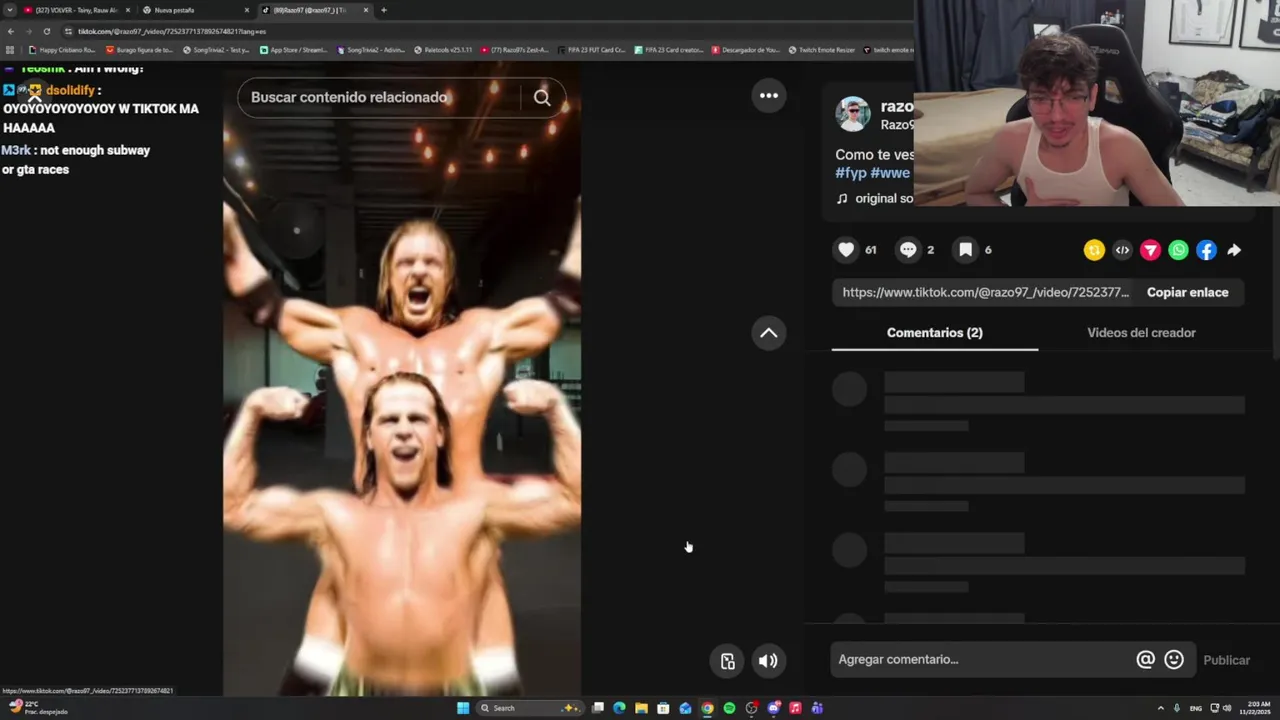This screenshot has height=720, width=1280.
Task: Click the Windows taskbar Search box
Action: pyautogui.click(x=528, y=708)
